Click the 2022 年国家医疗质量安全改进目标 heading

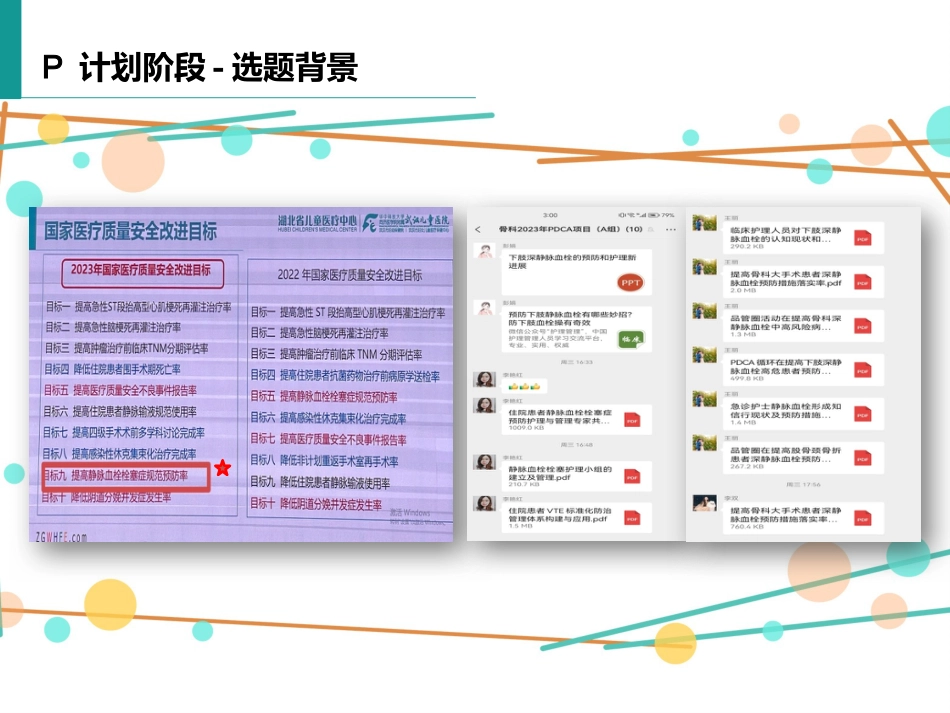tap(350, 275)
